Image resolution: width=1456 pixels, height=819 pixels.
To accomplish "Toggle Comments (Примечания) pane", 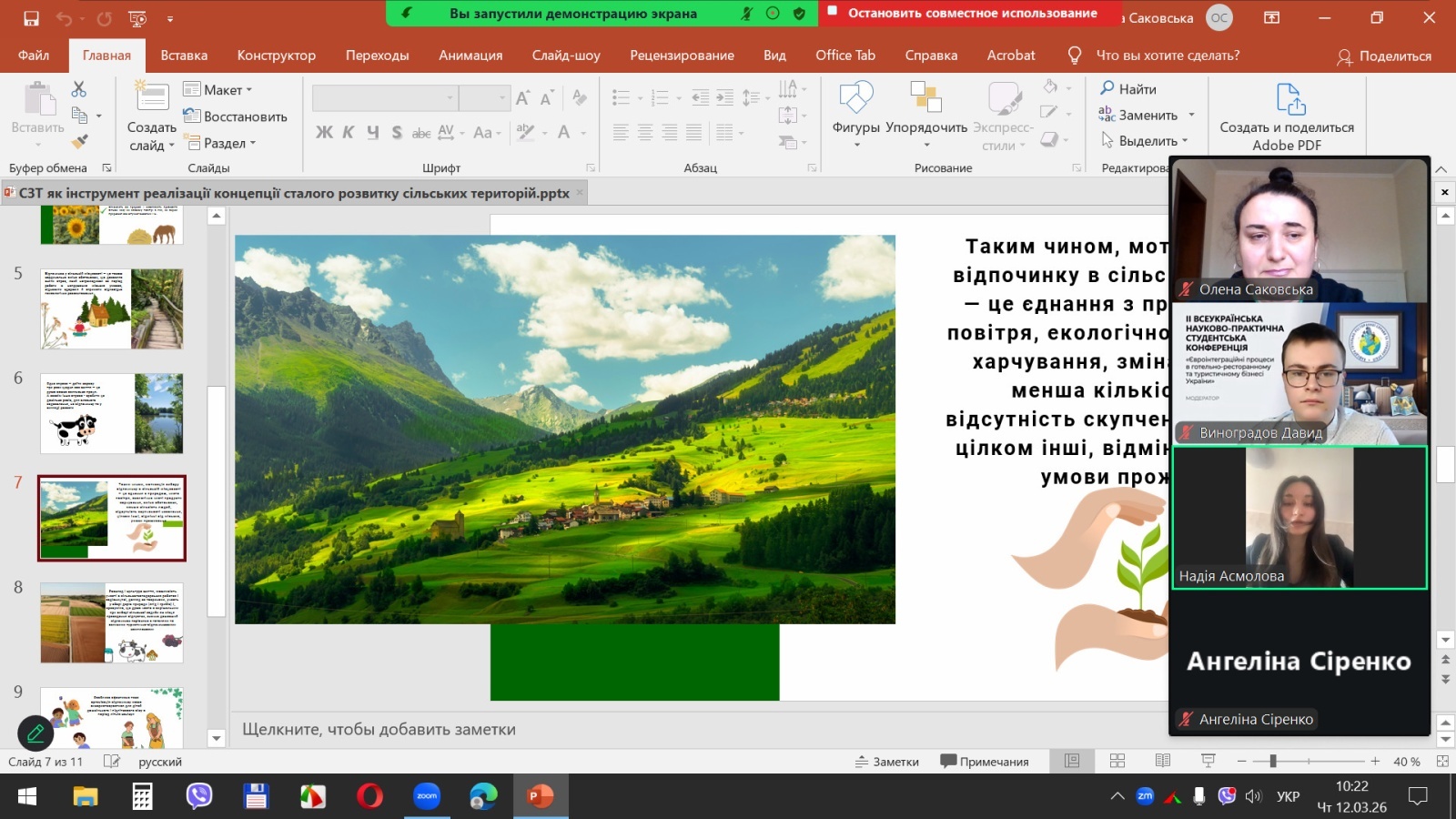I will [x=985, y=762].
